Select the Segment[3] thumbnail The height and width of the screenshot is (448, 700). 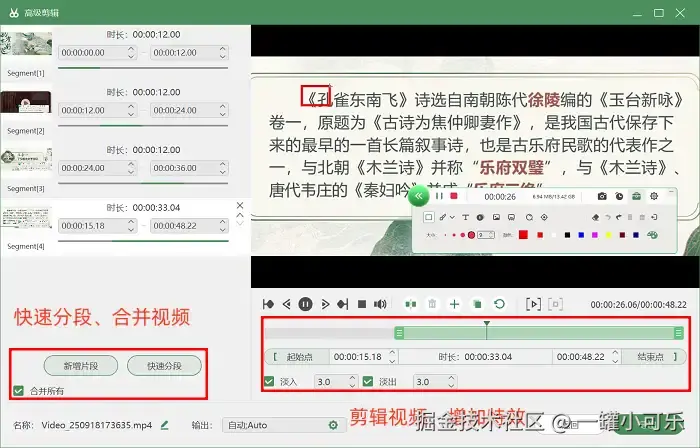[x=26, y=159]
